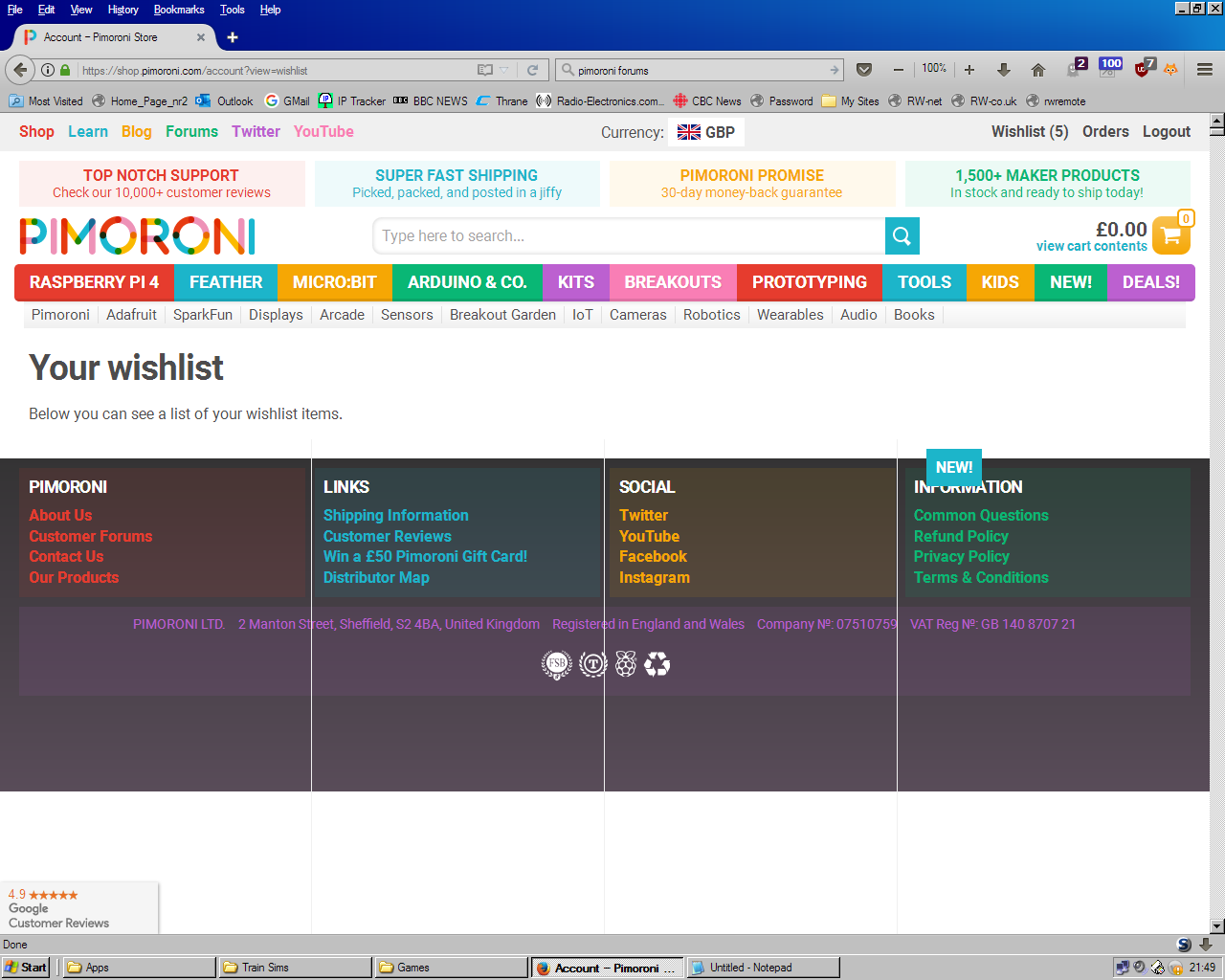This screenshot has width=1225, height=980.
Task: Open the GMail bookmark
Action: tap(287, 100)
